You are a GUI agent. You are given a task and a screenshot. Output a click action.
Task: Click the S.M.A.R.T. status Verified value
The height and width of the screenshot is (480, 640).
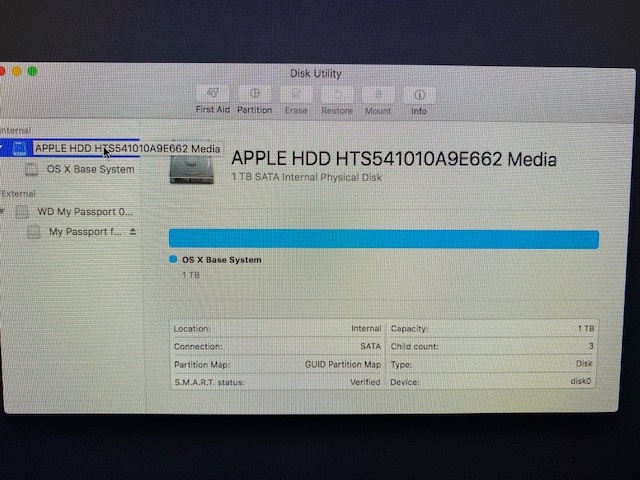[x=365, y=382]
